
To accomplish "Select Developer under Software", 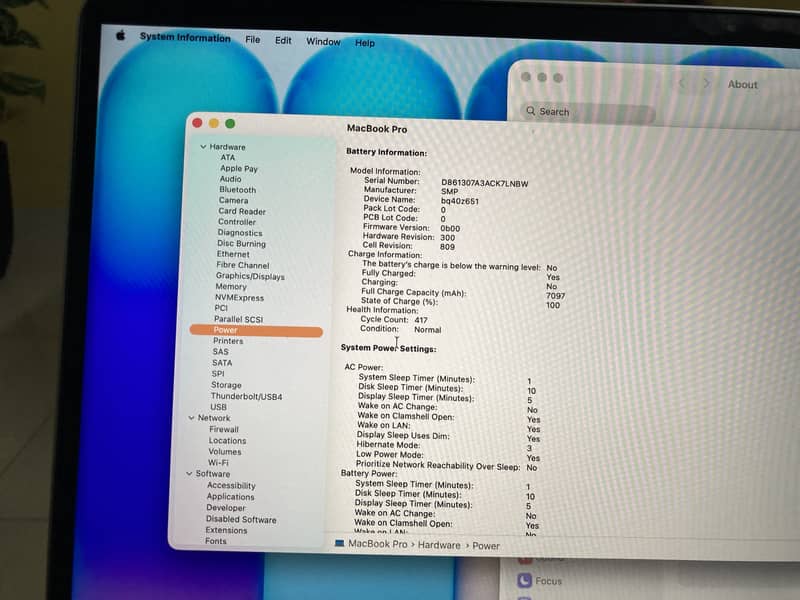I will point(226,508).
